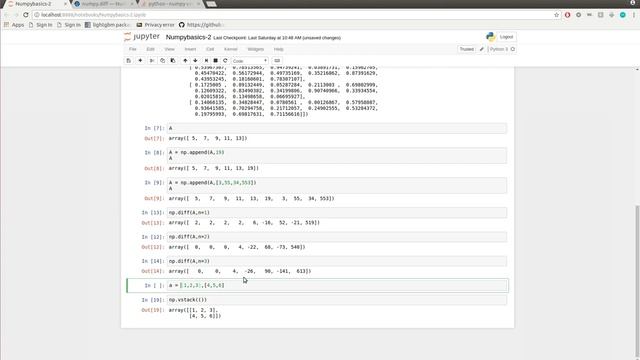The width and height of the screenshot is (640, 360).
Task: Click the page vertical scrollbar
Action: [x=637, y=282]
